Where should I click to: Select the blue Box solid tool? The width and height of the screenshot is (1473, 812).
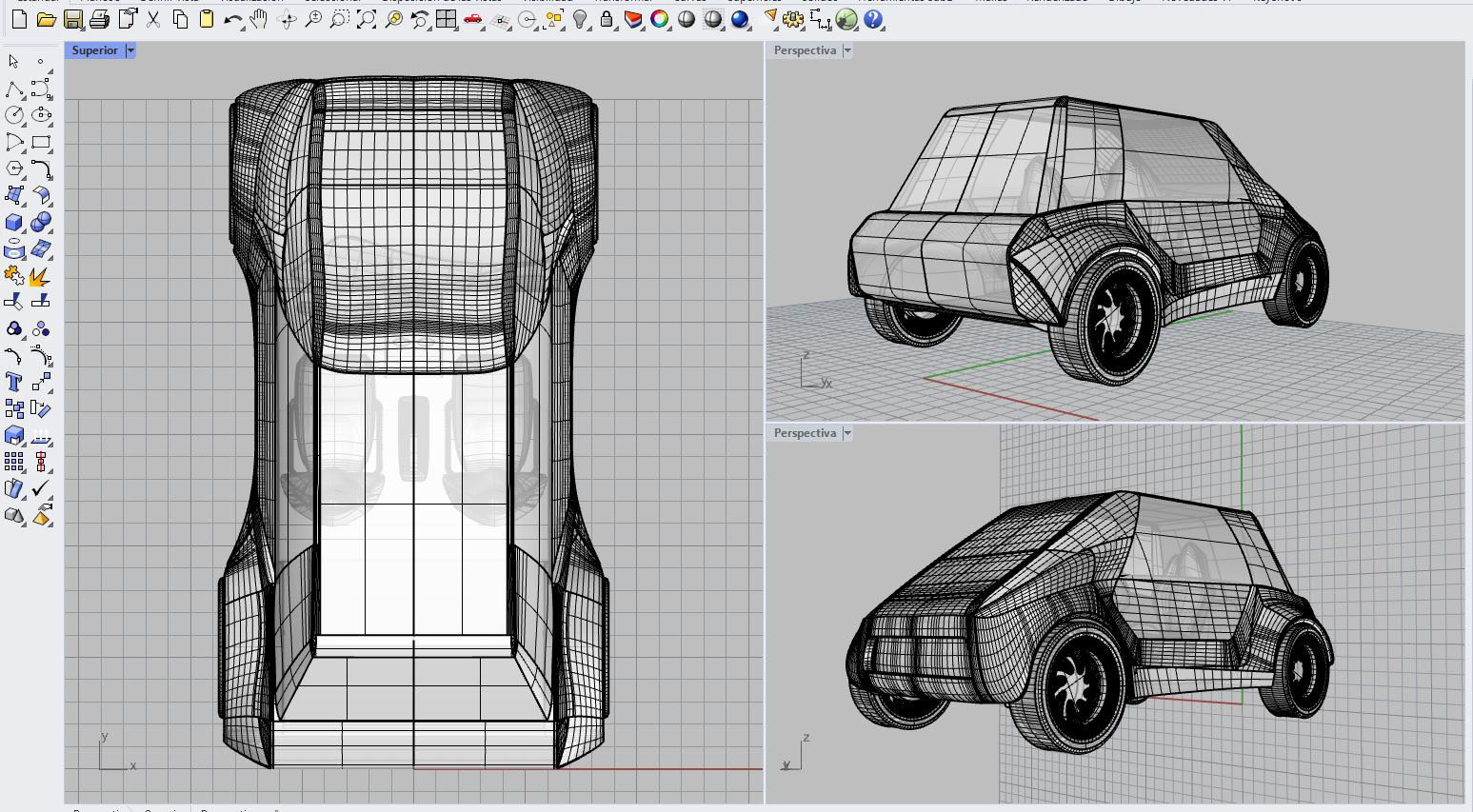[x=14, y=222]
